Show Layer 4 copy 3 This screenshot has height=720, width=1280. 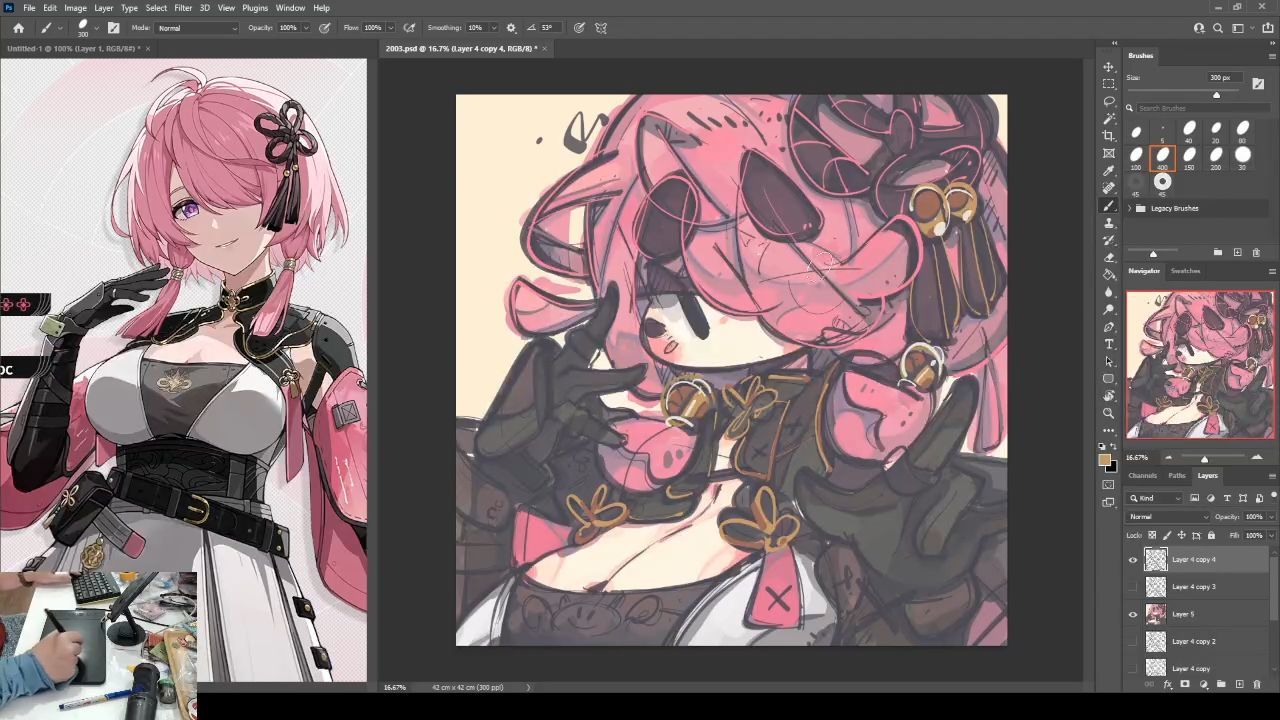pos(1133,587)
